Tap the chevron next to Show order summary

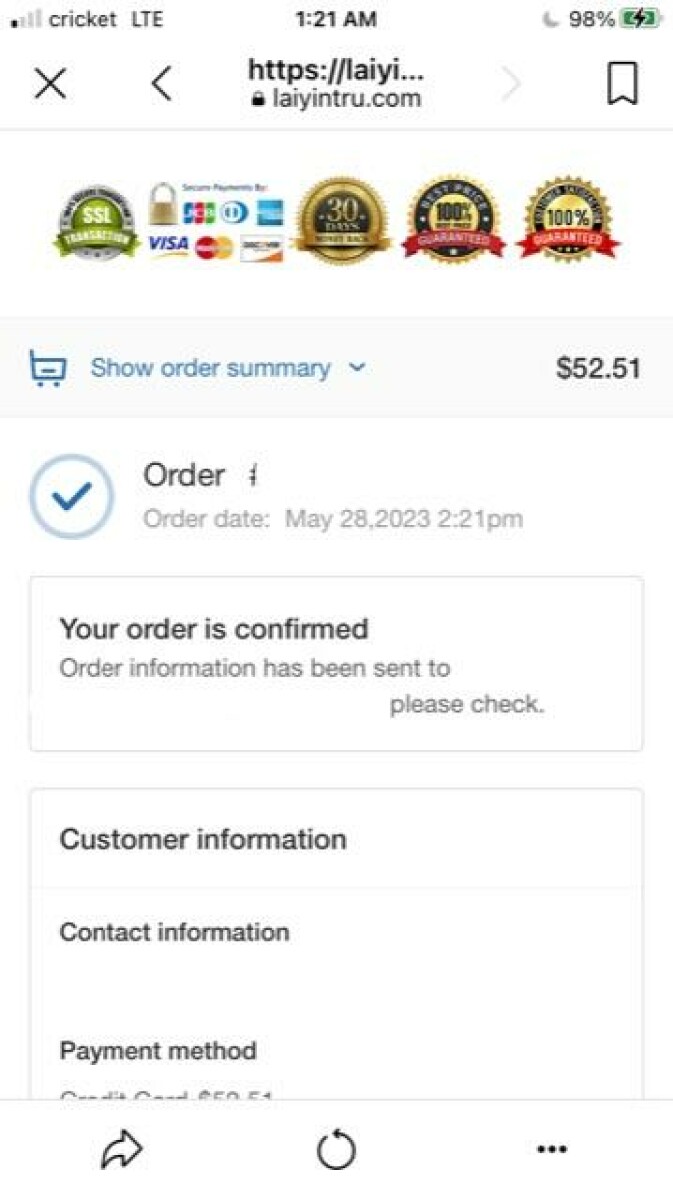(x=355, y=368)
